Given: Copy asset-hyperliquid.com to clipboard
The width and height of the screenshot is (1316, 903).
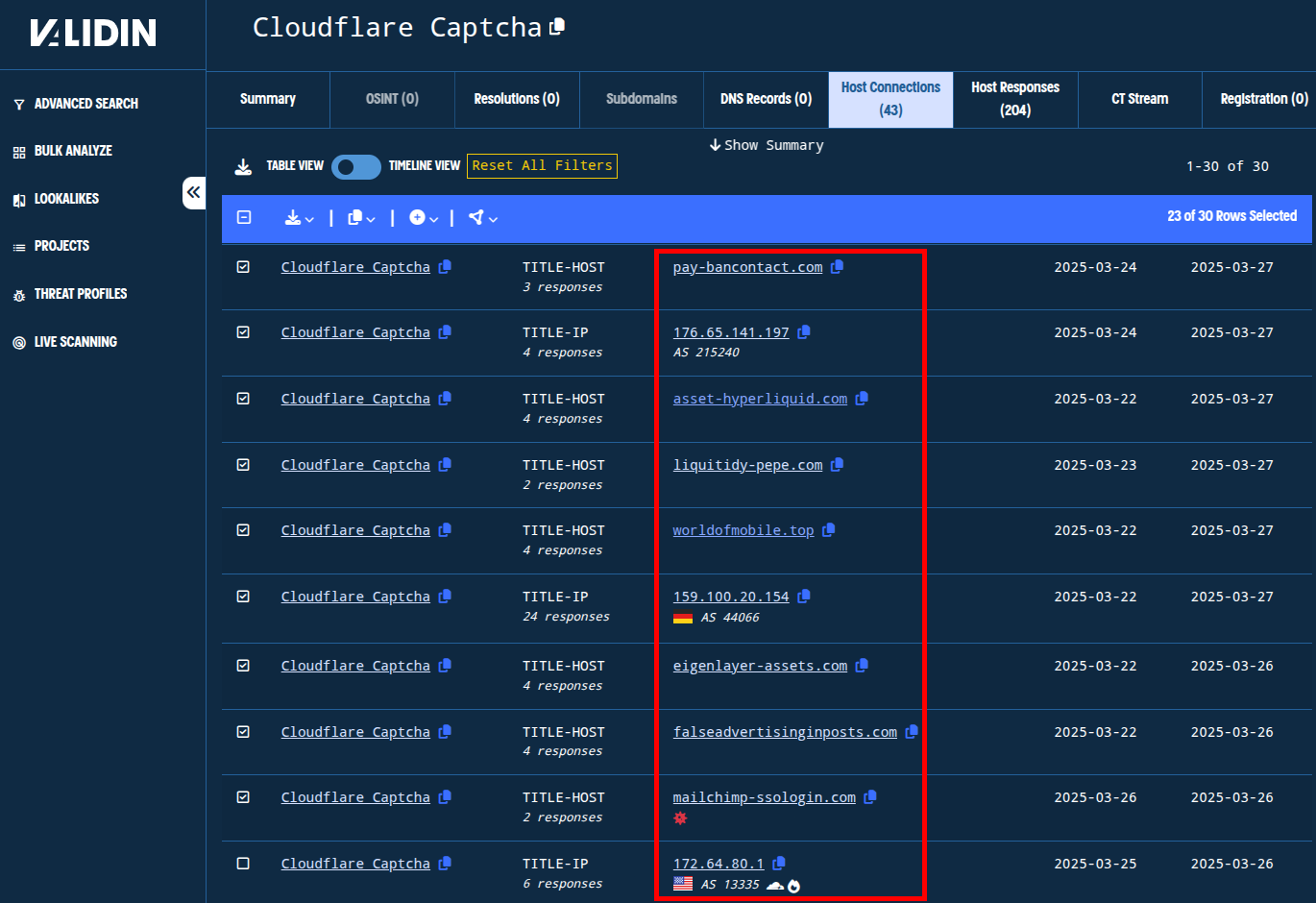Looking at the screenshot, I should tap(862, 399).
